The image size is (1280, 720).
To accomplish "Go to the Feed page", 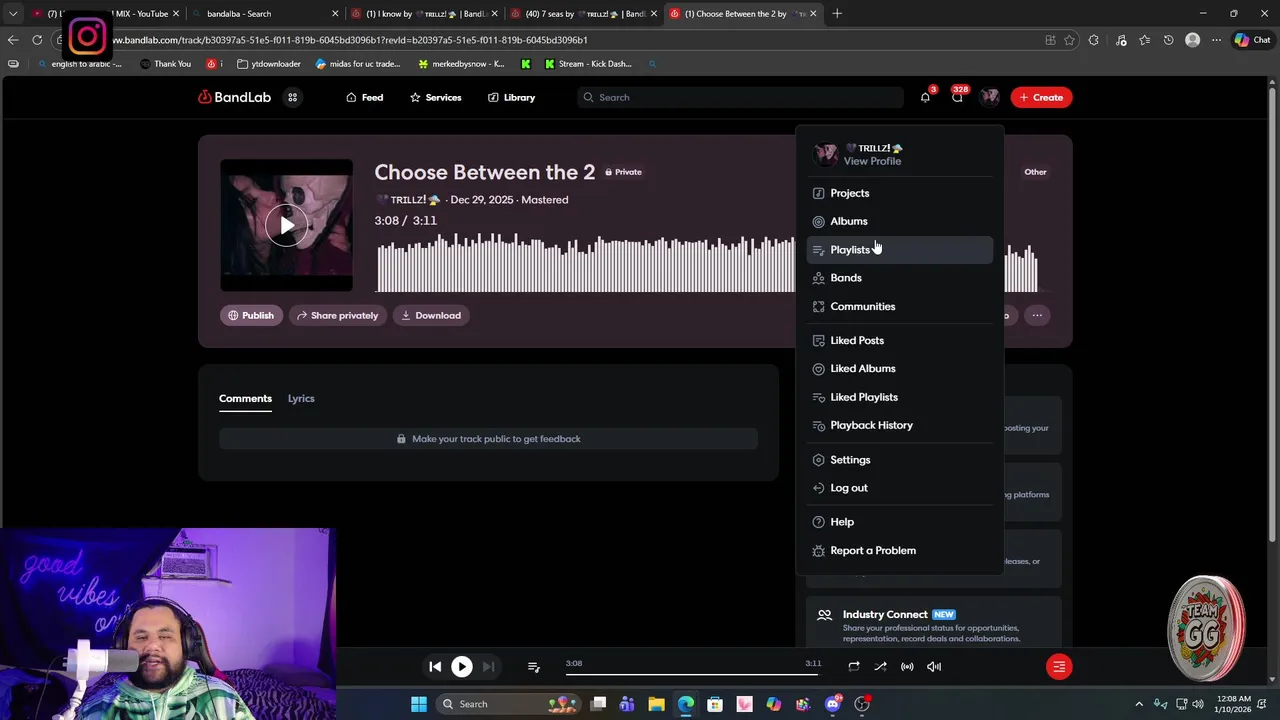I will [x=364, y=97].
